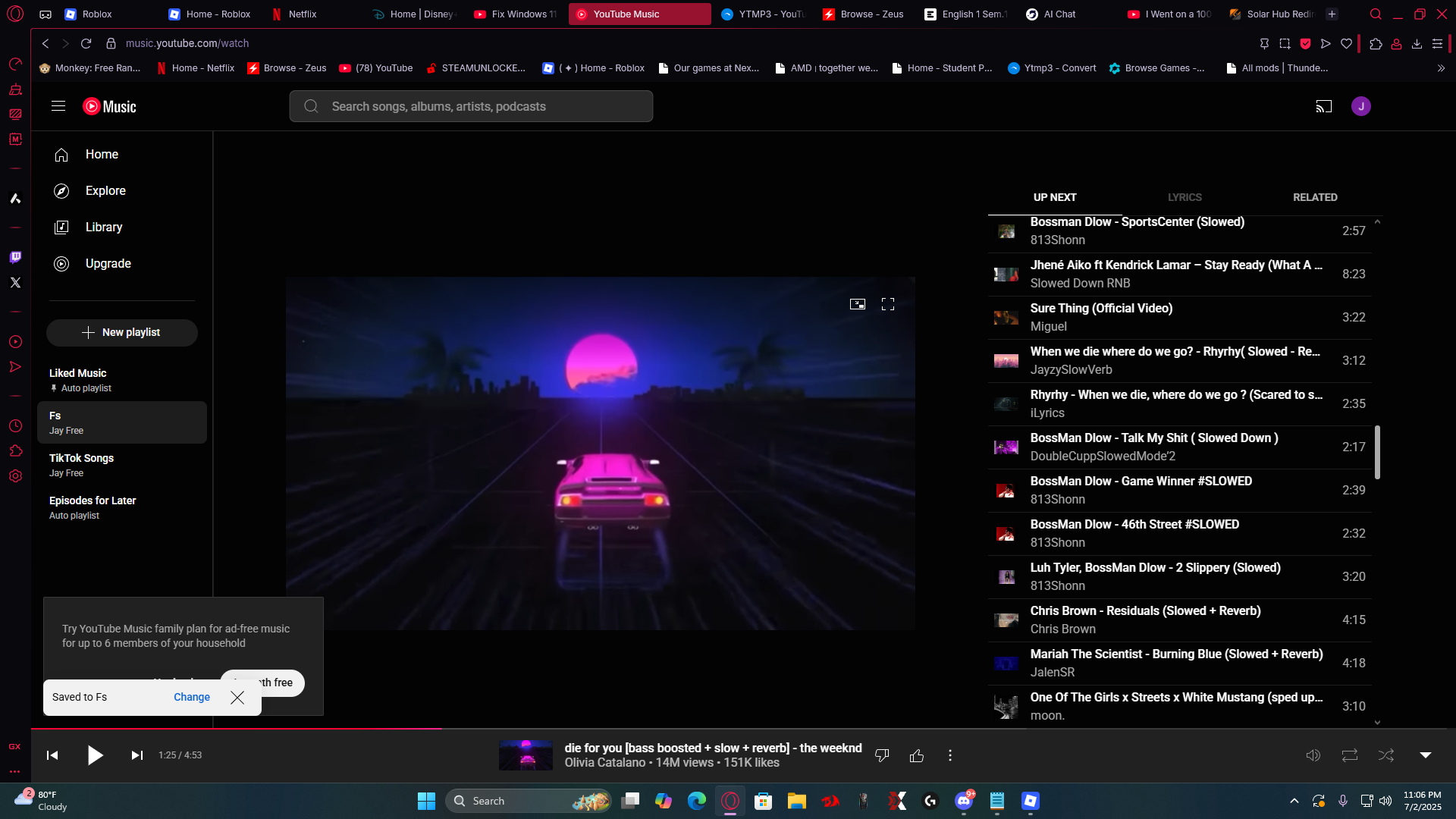The image size is (1456, 819).
Task: Click the YouTube Music logo
Action: [x=109, y=106]
